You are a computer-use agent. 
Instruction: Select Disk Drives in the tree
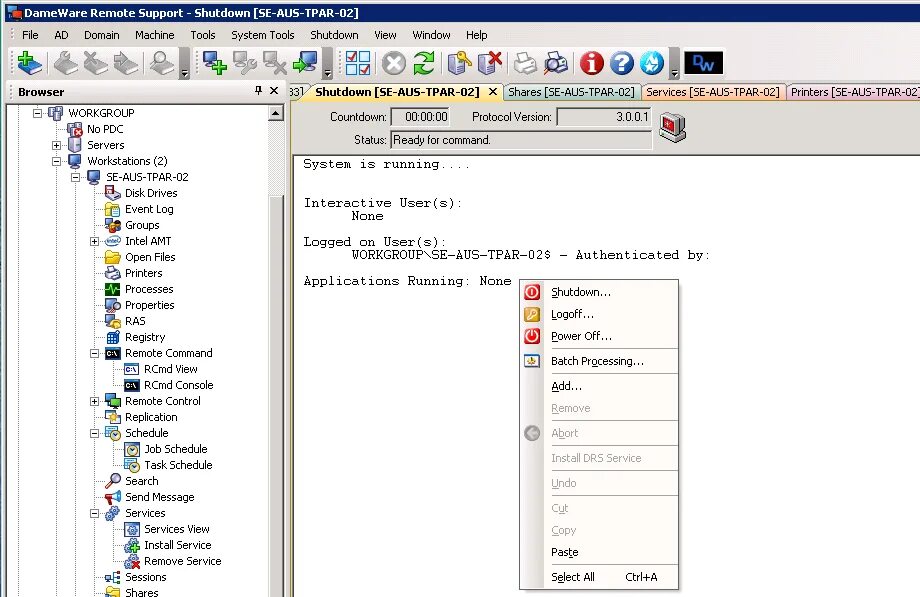[151, 193]
